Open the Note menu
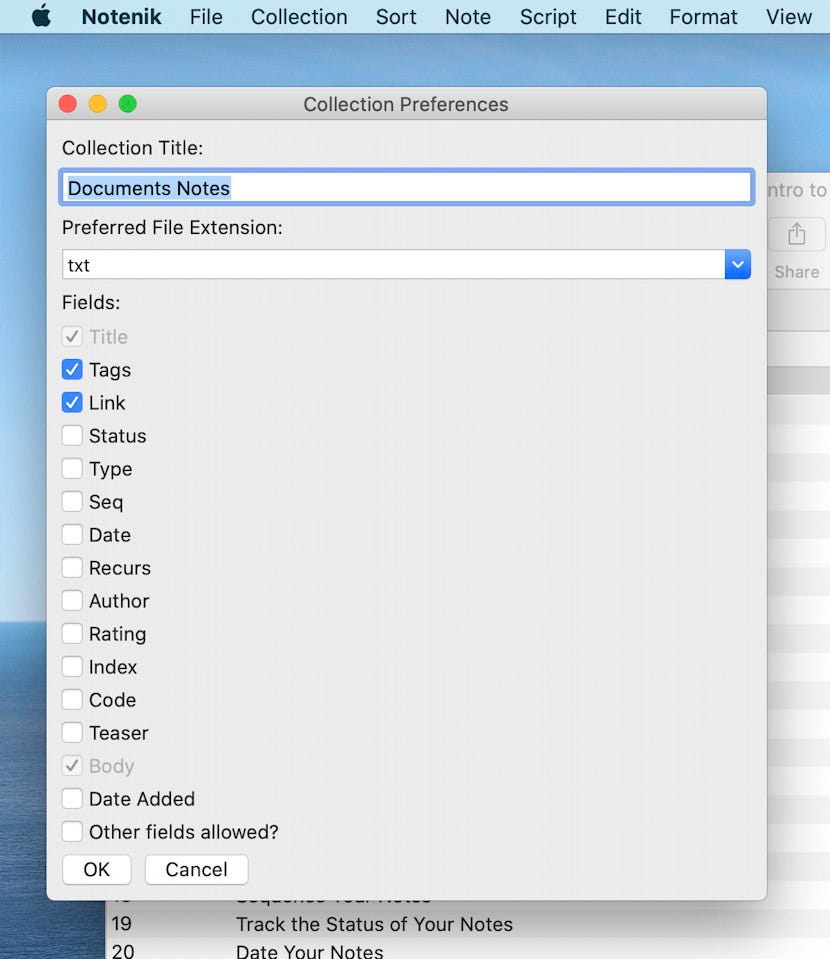The width and height of the screenshot is (830, 959). click(x=468, y=17)
